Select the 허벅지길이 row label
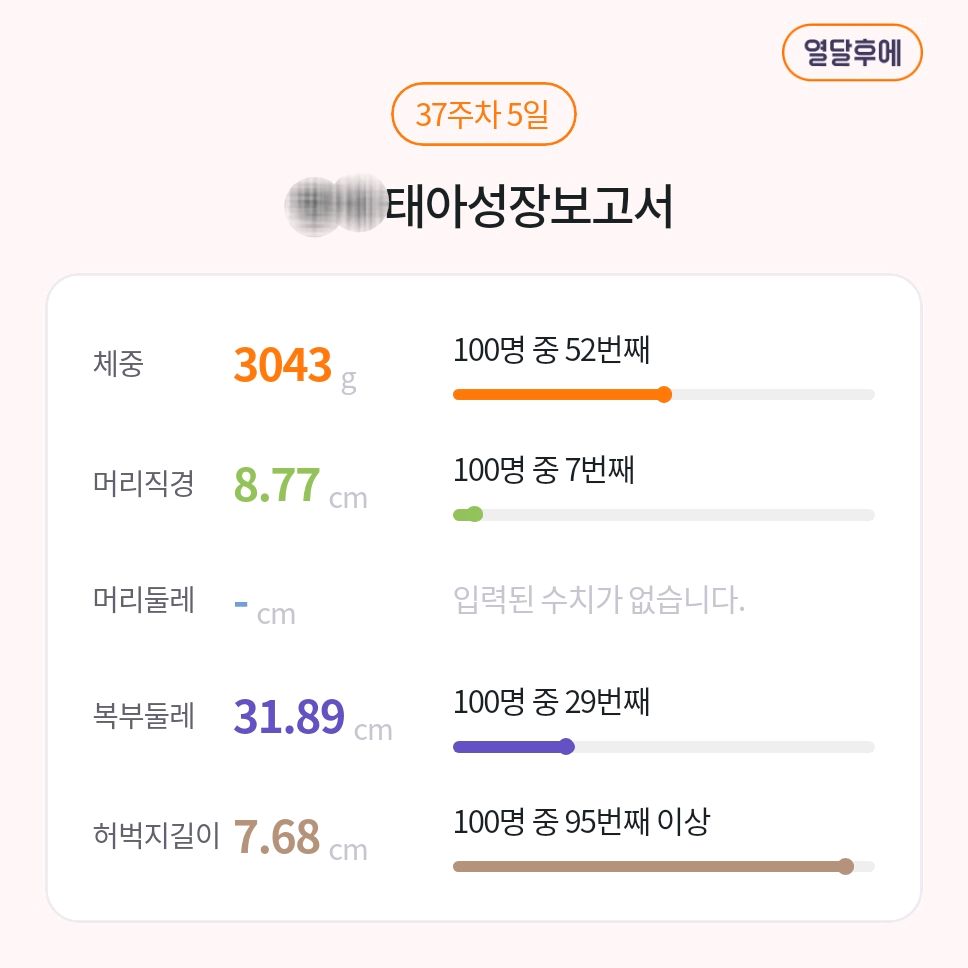 point(156,835)
